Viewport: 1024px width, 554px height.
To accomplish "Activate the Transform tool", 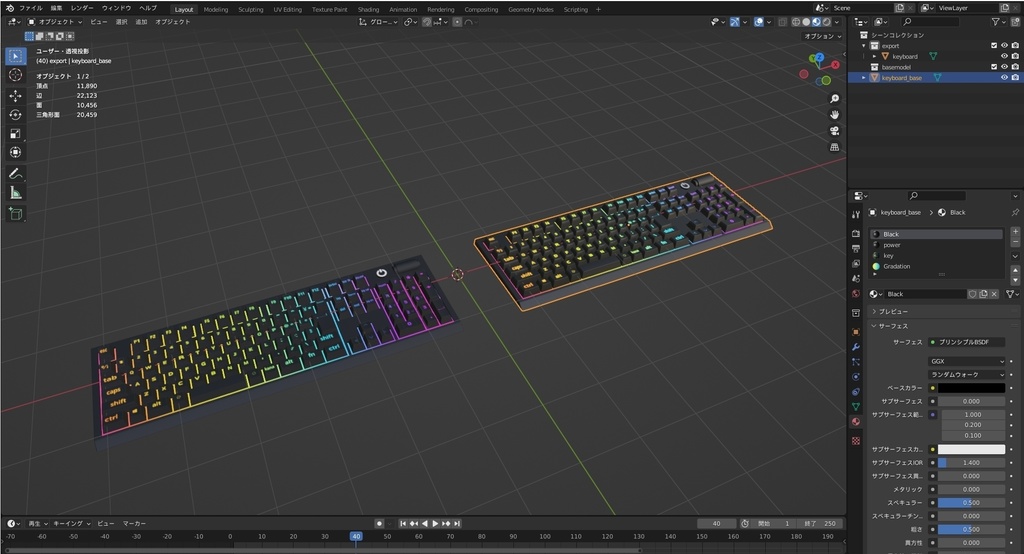I will pyautogui.click(x=16, y=152).
